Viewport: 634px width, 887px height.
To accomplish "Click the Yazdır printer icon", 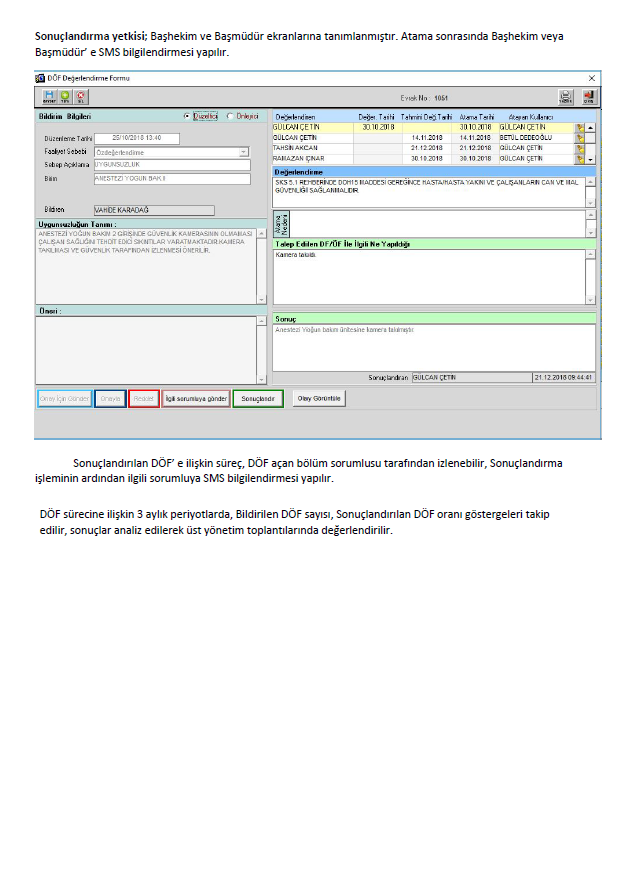I will point(565,97).
